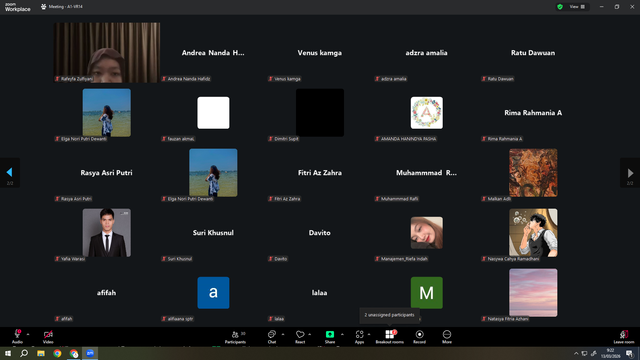Select Rasya Asri Putri participant tile

click(107, 173)
